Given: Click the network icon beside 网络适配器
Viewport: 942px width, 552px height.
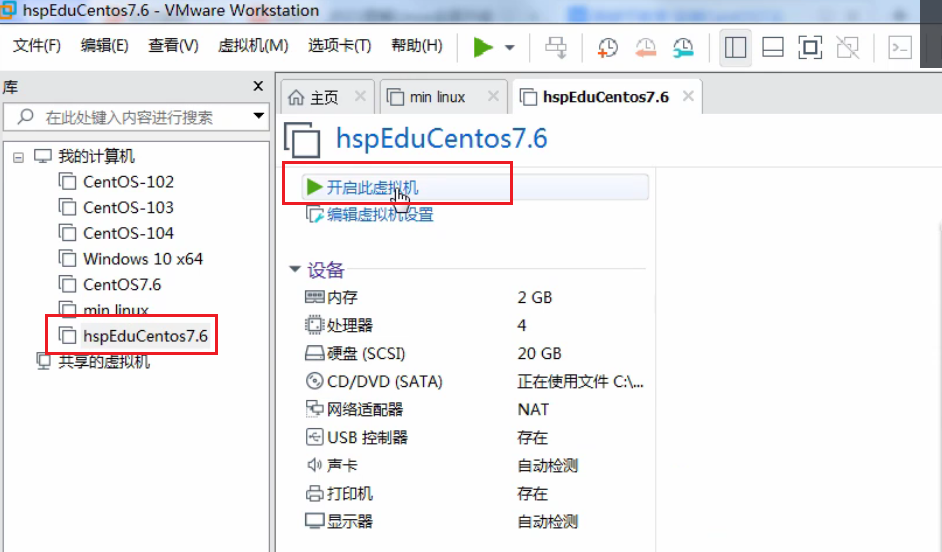Looking at the screenshot, I should [314, 409].
